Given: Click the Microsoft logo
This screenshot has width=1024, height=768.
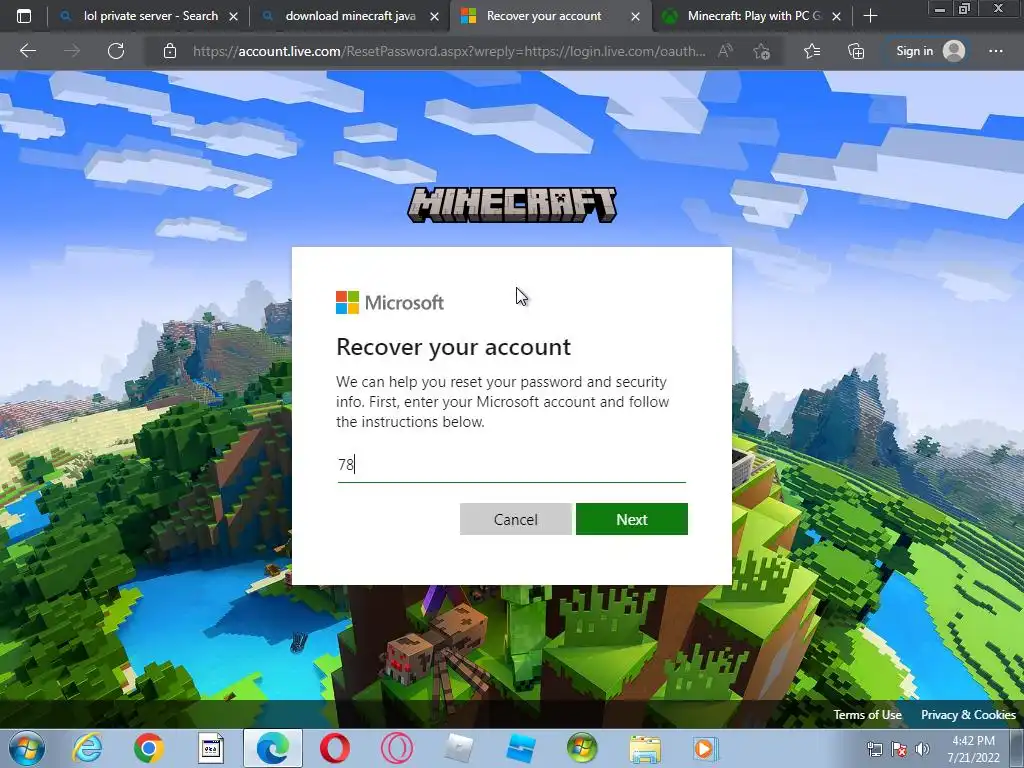Looking at the screenshot, I should click(390, 302).
